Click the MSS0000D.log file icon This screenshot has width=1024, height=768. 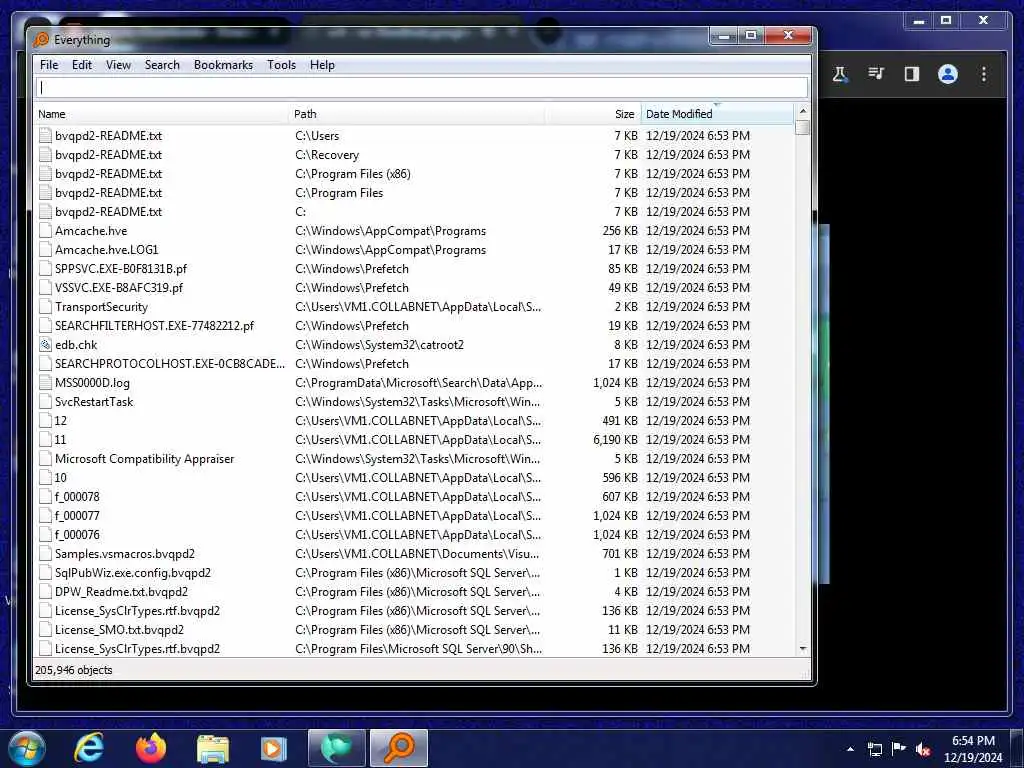tap(45, 383)
